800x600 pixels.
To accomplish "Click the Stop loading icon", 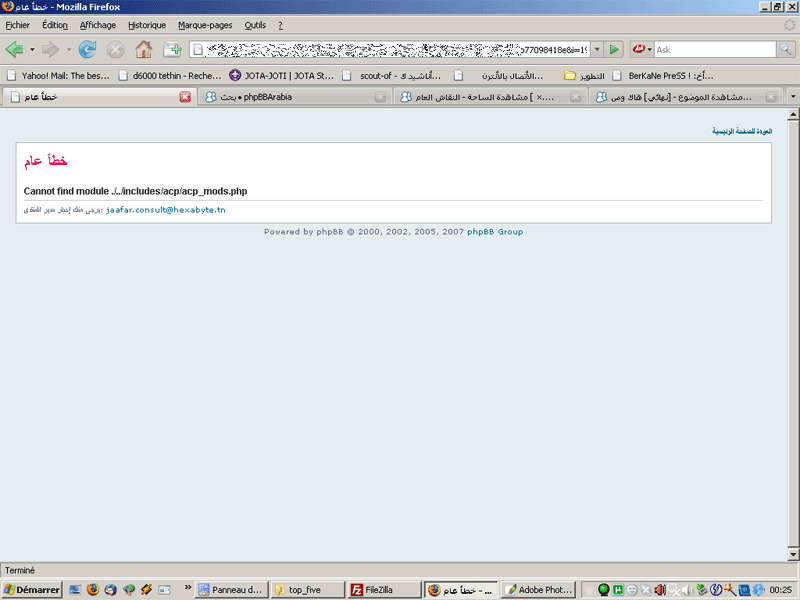I will pyautogui.click(x=116, y=49).
